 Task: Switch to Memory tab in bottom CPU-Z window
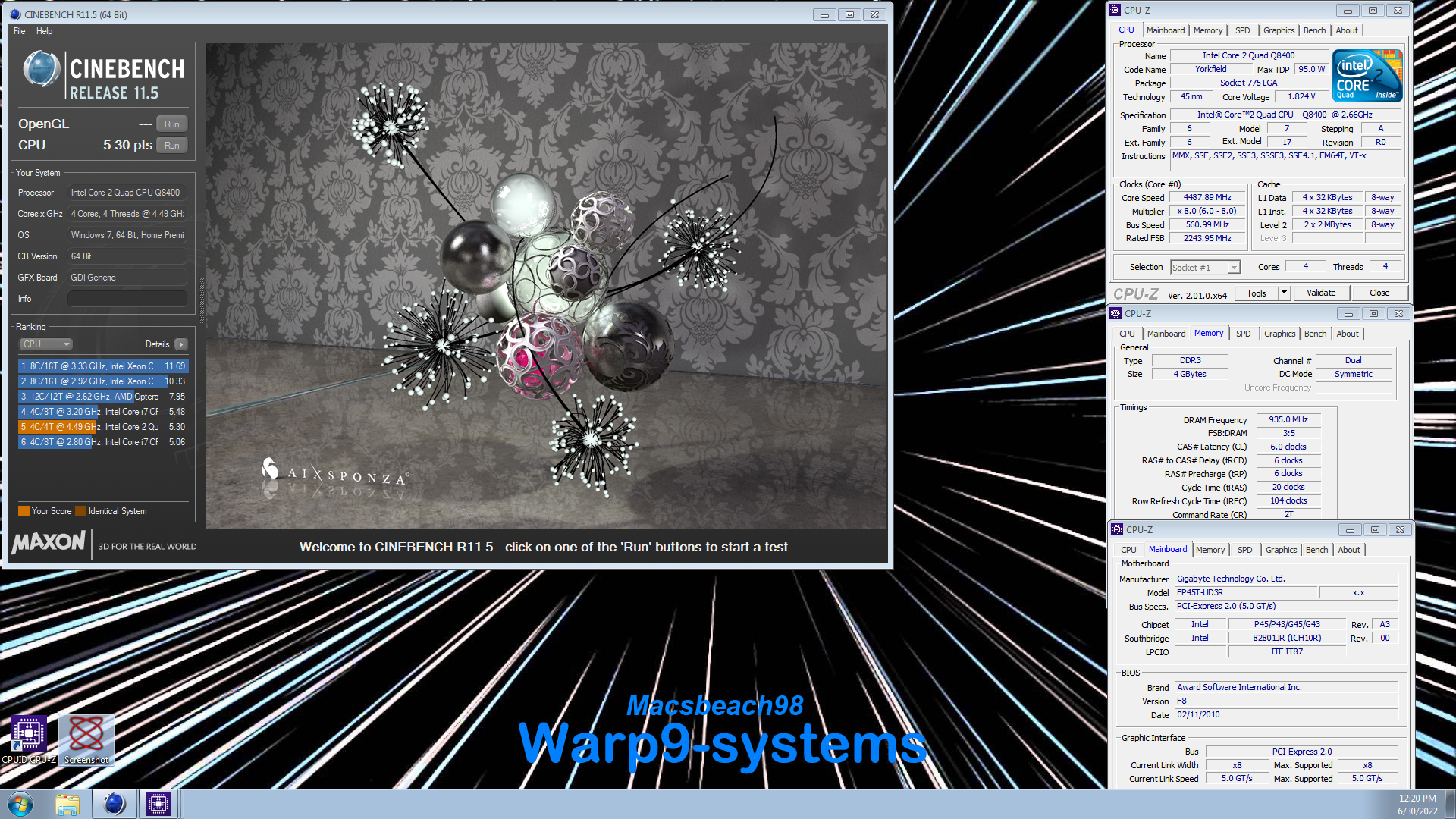click(1210, 550)
